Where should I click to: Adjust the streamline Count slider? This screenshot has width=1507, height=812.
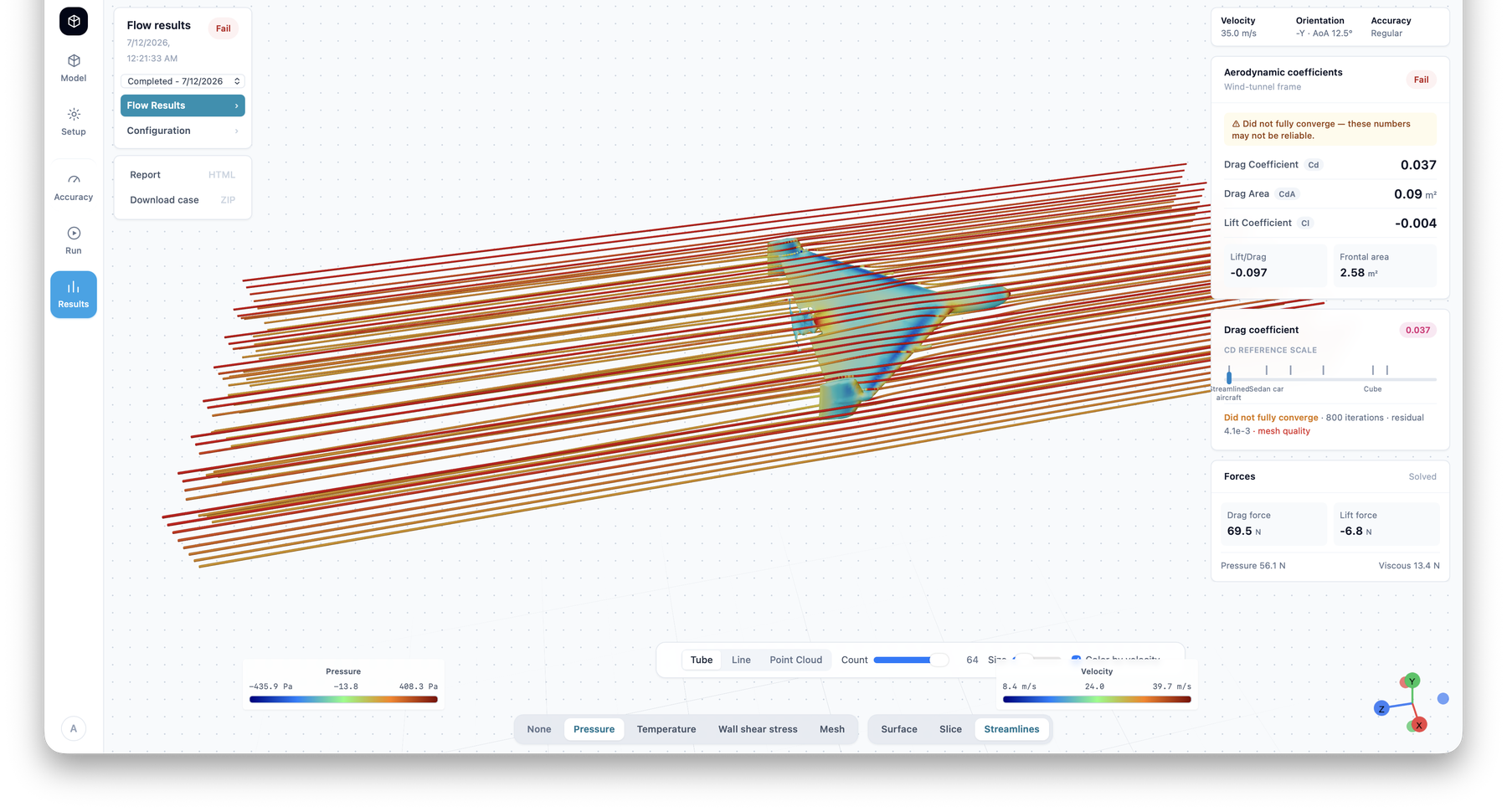click(911, 660)
